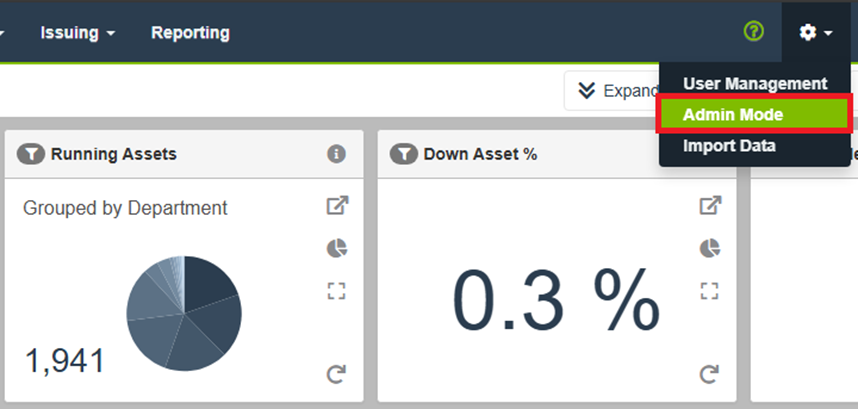Make Running Assets widget fullscreen
Screen dimensions: 858x409
point(336,291)
